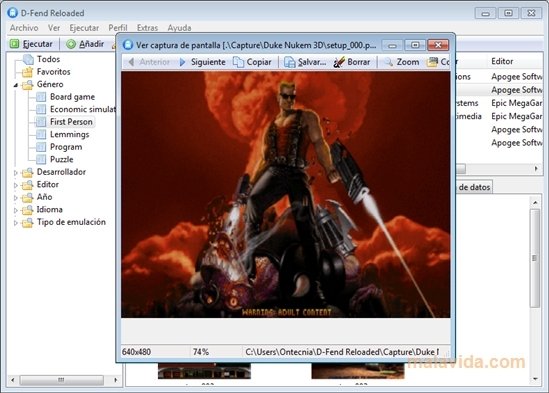The width and height of the screenshot is (549, 393).
Task: Click the left capture thumbnail below viewer
Action: pos(204,371)
